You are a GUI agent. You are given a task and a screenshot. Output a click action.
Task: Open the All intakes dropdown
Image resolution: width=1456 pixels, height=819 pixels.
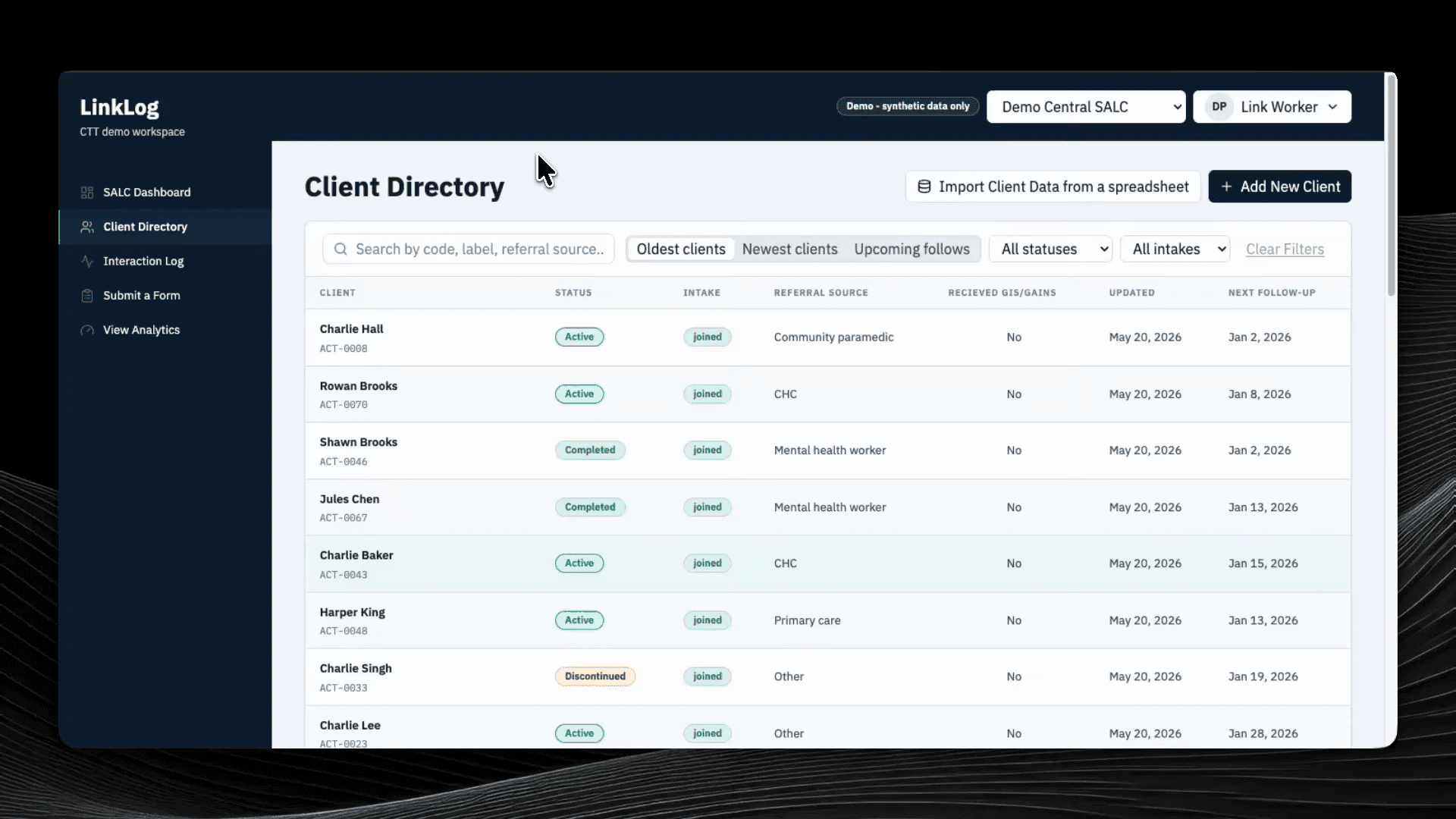(1175, 249)
